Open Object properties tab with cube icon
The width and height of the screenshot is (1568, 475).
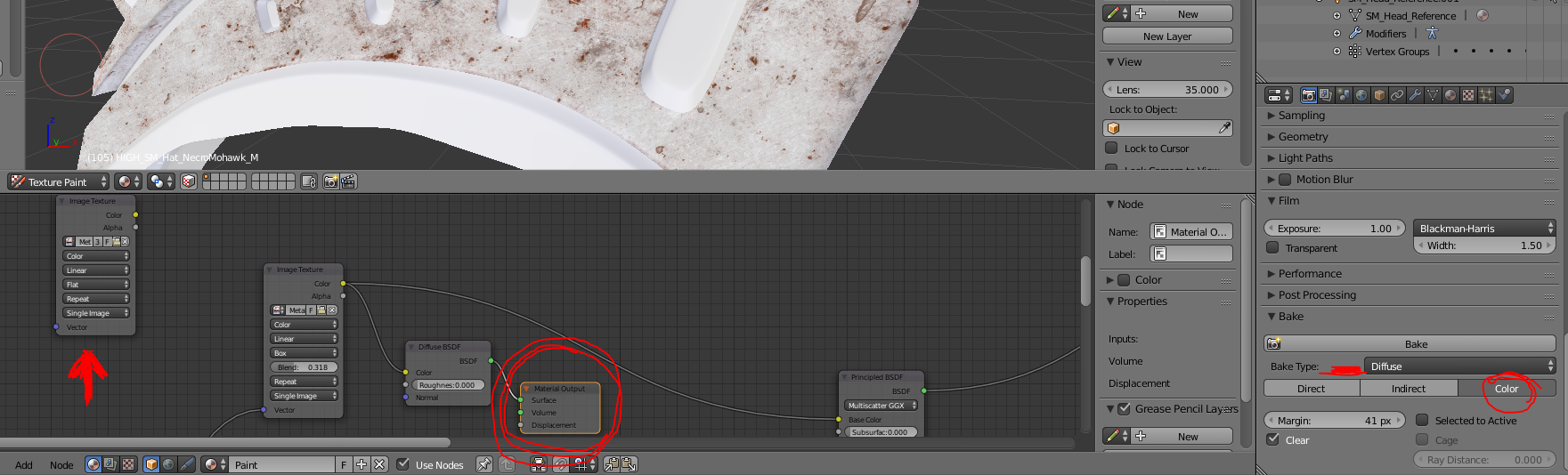(1380, 95)
